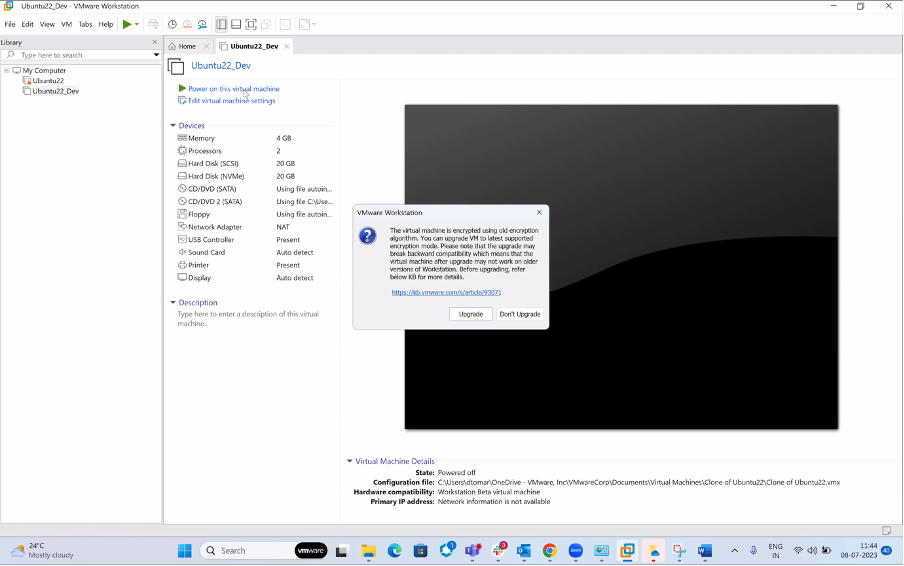Close the Ubuntu22_Dev tab
The height and width of the screenshot is (566, 904).
tap(287, 46)
